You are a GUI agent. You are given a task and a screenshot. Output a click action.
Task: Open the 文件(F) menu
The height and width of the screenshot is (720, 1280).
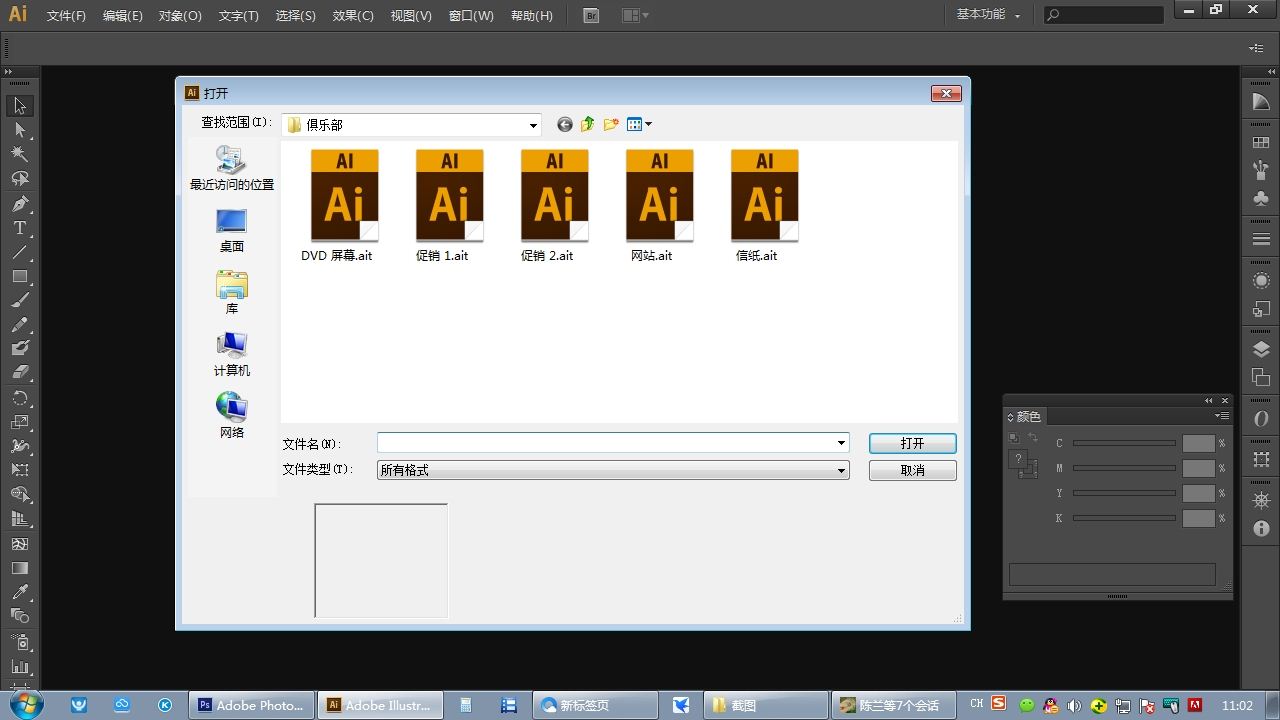66,16
